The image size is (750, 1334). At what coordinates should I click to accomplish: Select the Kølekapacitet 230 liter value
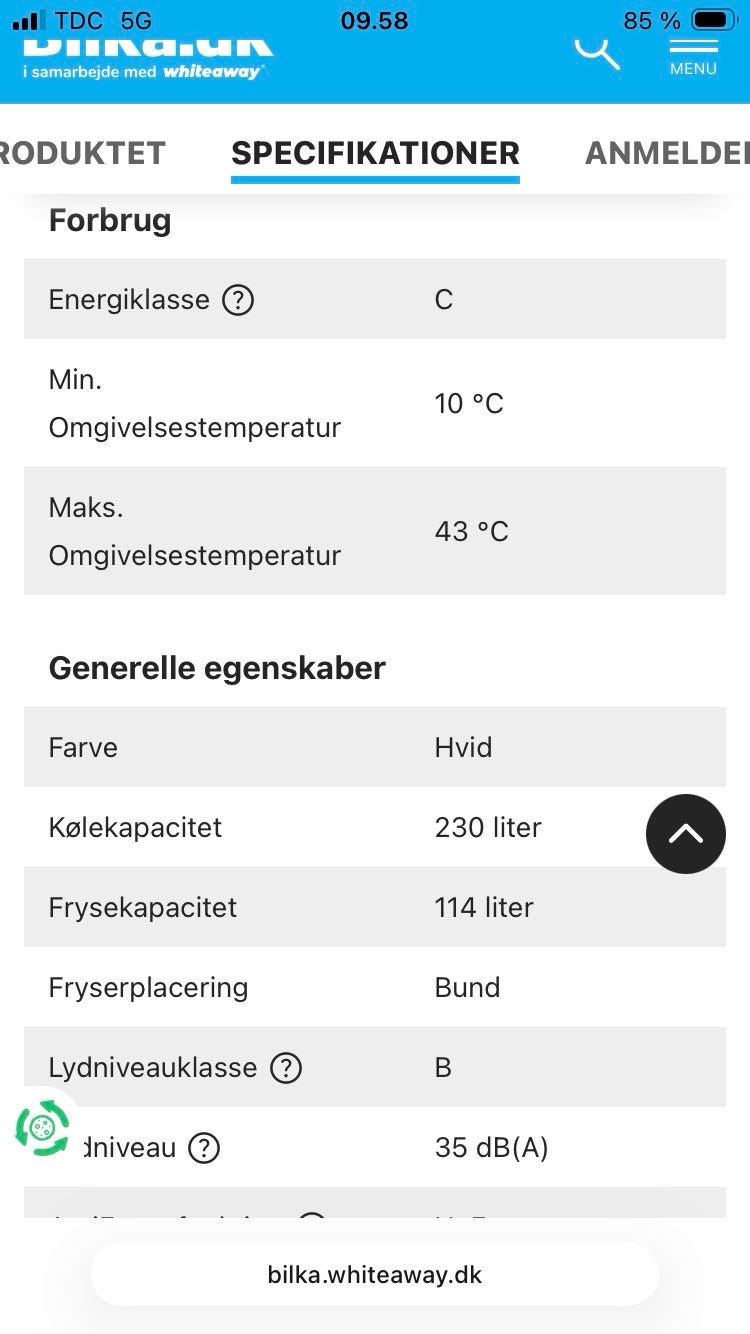[x=488, y=828]
